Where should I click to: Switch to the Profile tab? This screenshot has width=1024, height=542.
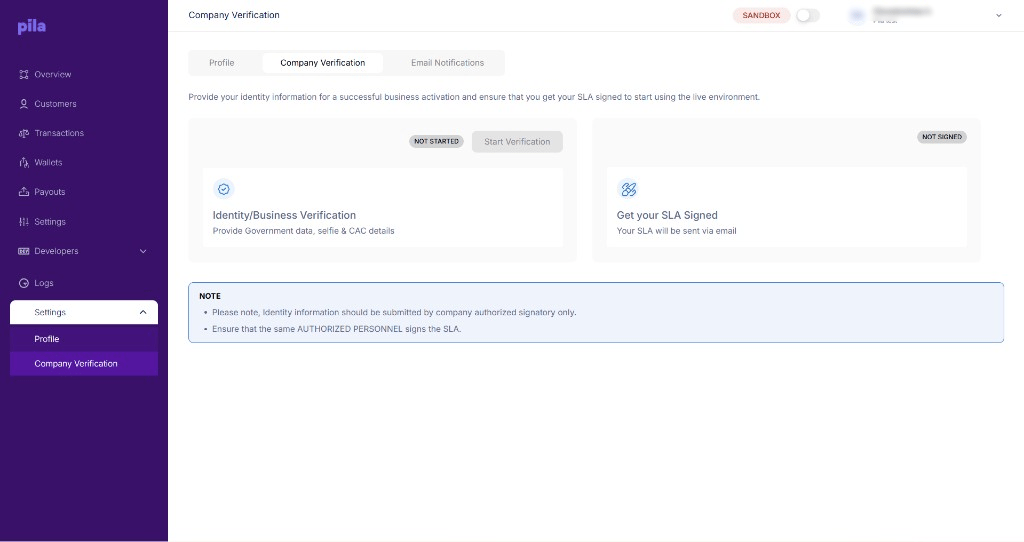[221, 63]
